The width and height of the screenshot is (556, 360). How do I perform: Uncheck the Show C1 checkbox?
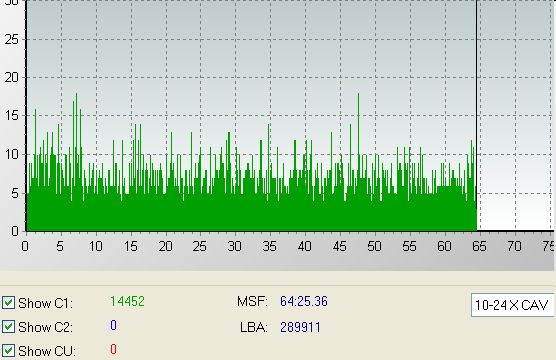pos(8,303)
